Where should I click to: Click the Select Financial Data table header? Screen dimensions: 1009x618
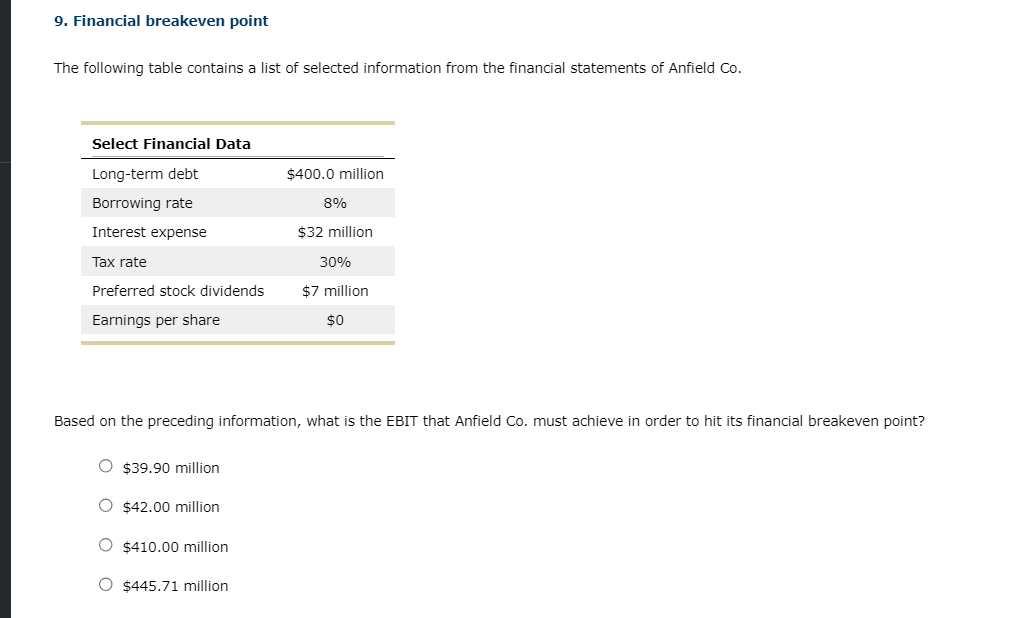(171, 144)
